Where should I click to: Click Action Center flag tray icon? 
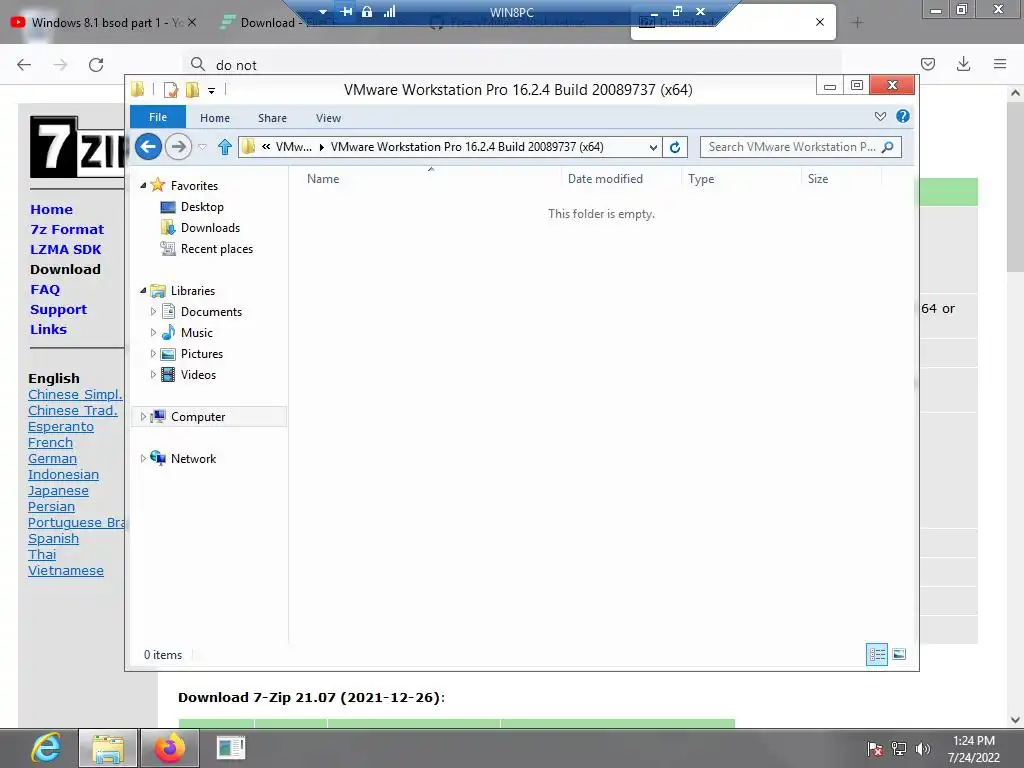[x=875, y=749]
